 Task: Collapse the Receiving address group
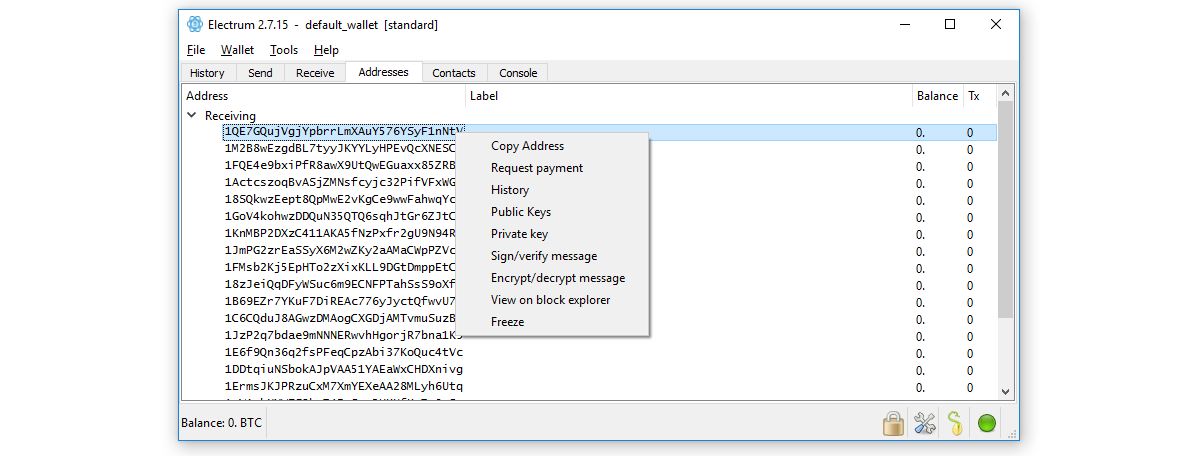point(191,116)
